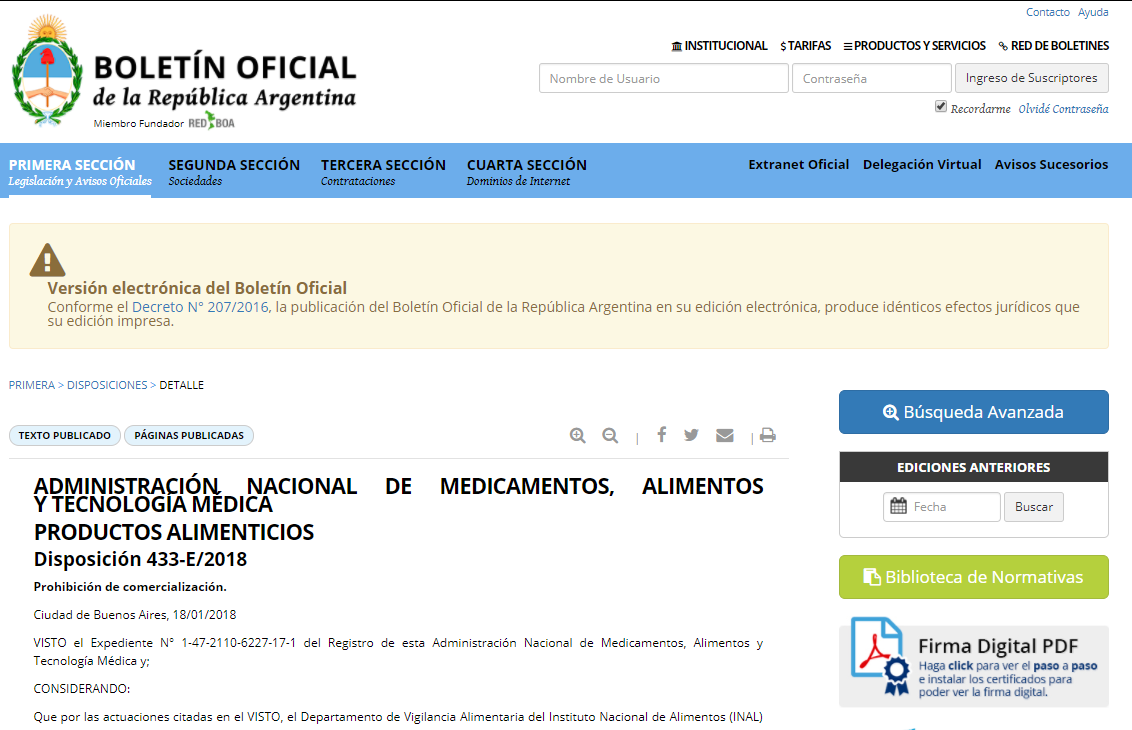
Task: Open Productos y Servicios menu
Action: pos(915,45)
